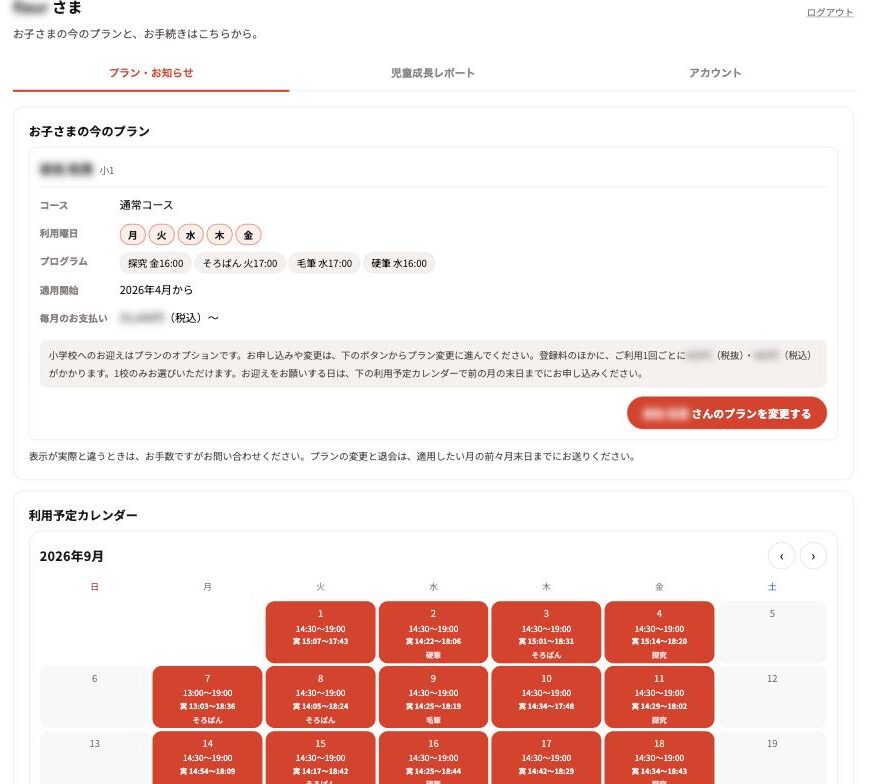Click the 利用予定カレンダー heading
The image size is (870, 784).
[83, 515]
